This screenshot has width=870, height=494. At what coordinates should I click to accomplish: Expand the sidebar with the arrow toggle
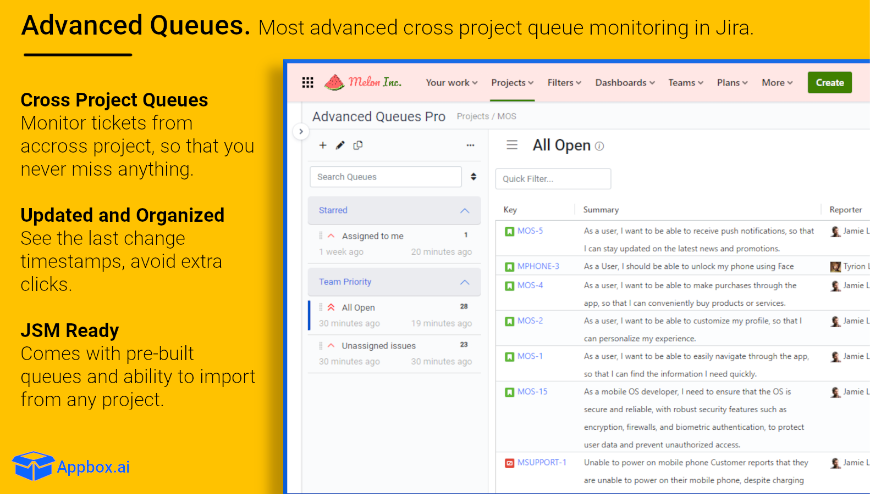[301, 132]
